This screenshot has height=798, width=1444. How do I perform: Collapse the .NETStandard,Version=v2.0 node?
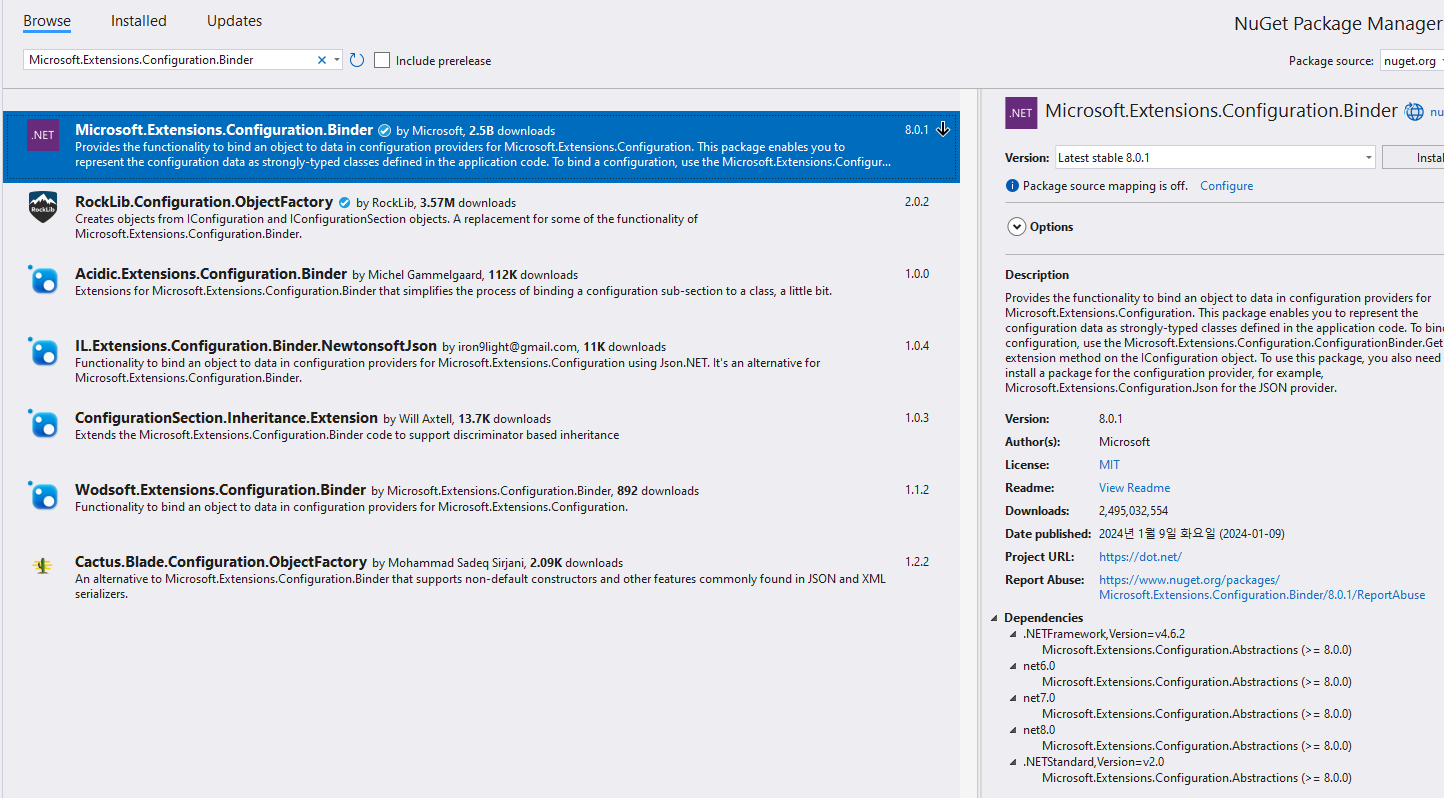click(1013, 762)
